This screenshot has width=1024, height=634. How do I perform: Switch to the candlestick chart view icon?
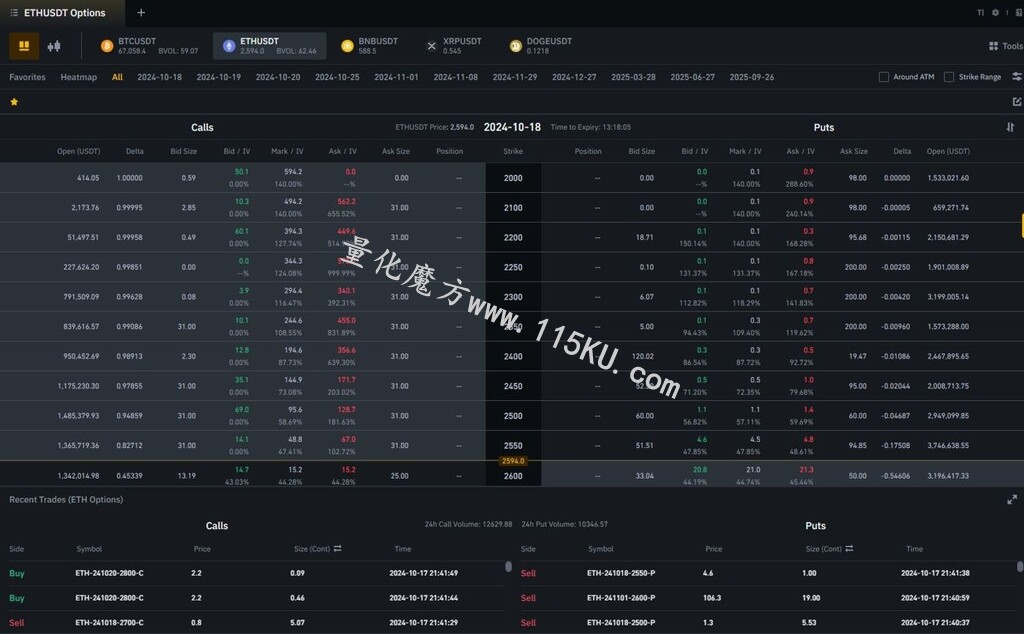tap(54, 46)
